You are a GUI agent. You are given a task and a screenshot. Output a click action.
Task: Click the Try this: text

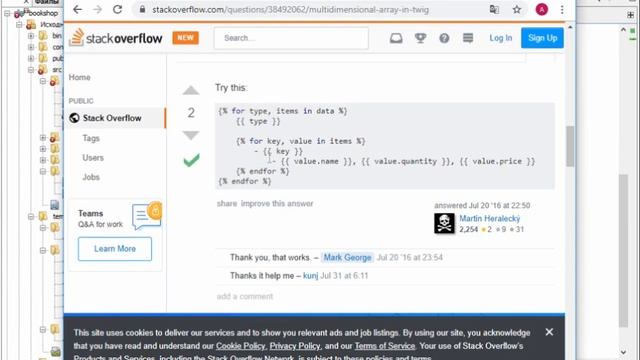231,88
